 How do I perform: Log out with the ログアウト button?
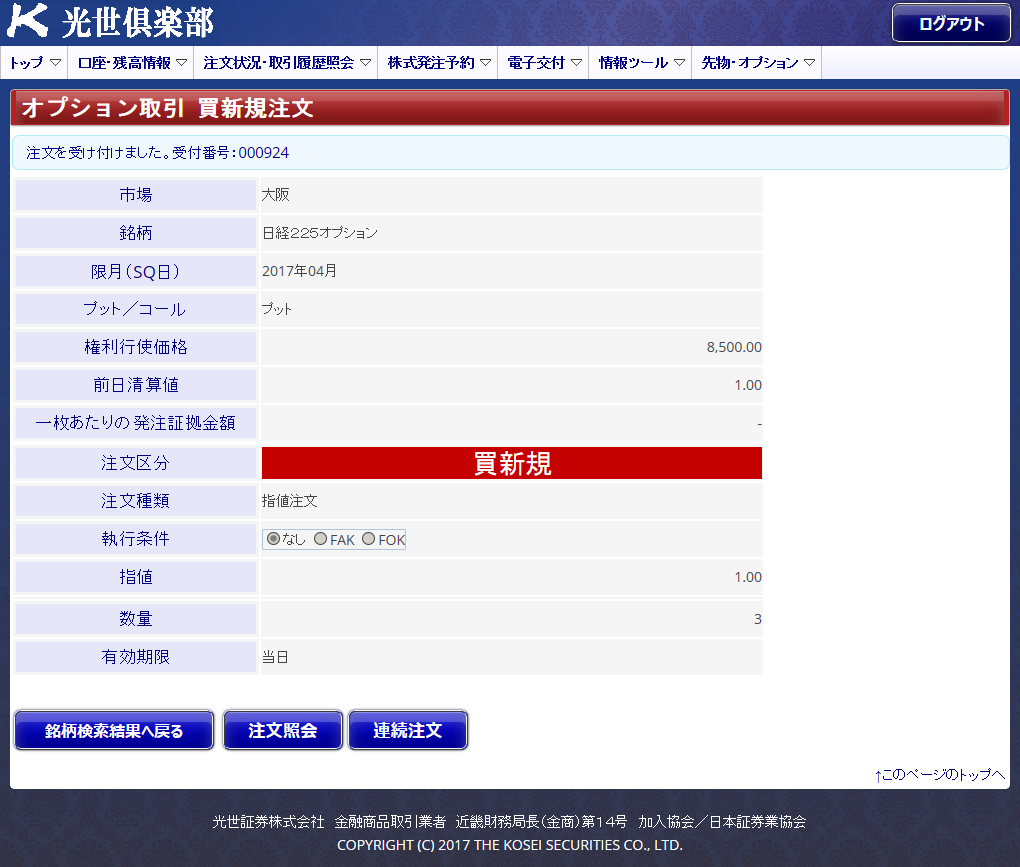(x=951, y=23)
